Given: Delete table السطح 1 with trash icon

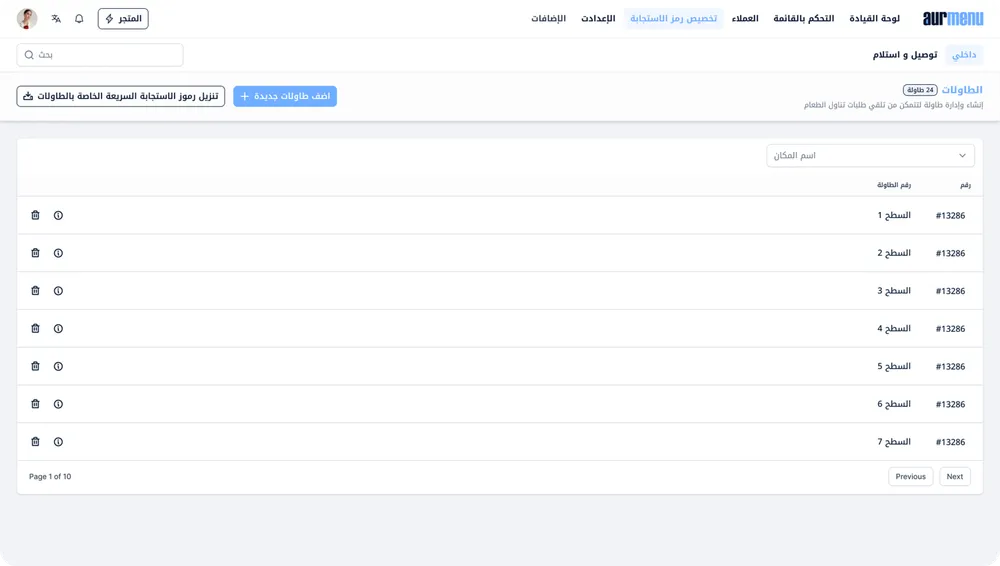Looking at the screenshot, I should pos(36,215).
